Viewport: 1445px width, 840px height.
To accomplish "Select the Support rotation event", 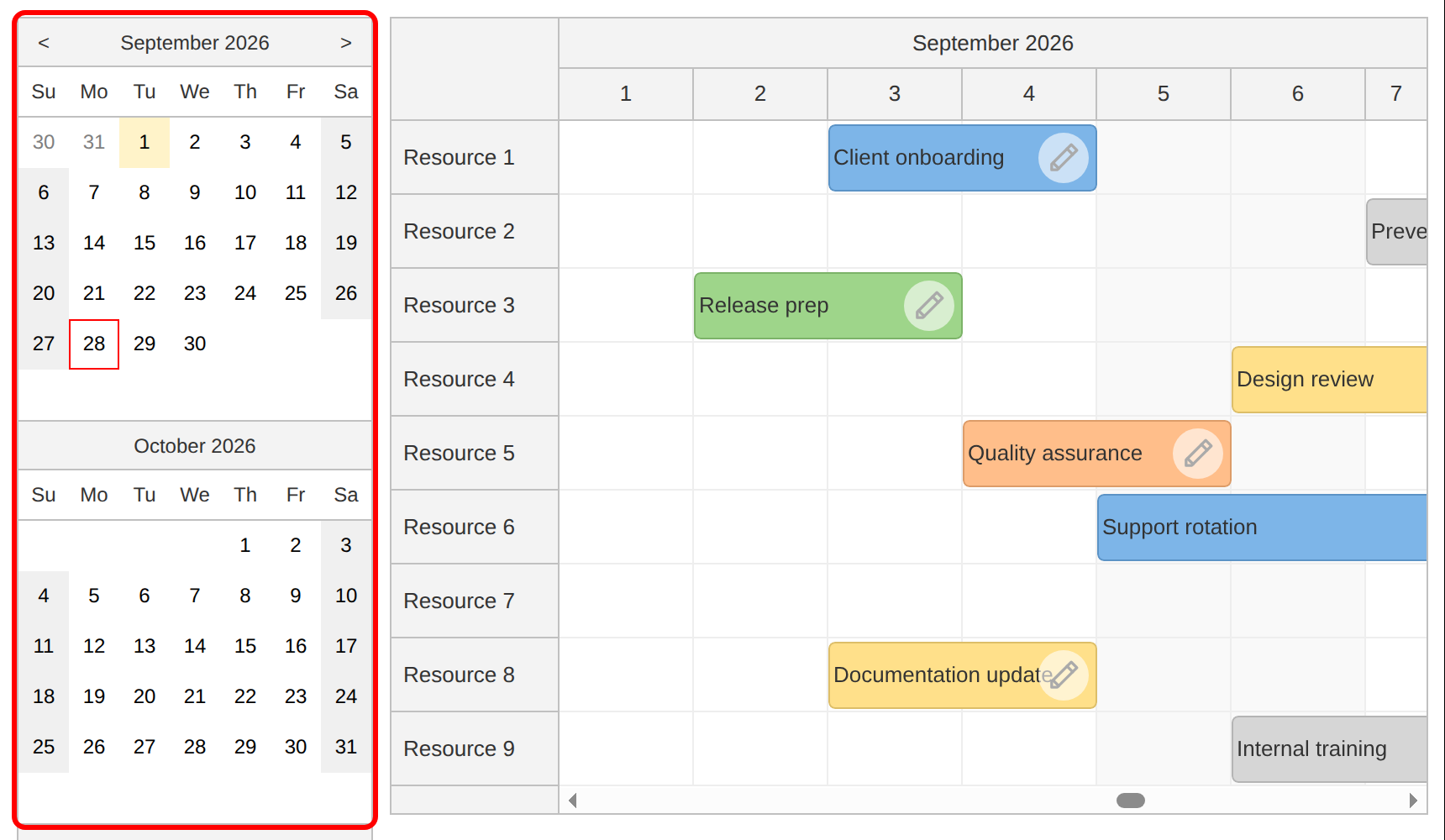I will [x=1262, y=528].
